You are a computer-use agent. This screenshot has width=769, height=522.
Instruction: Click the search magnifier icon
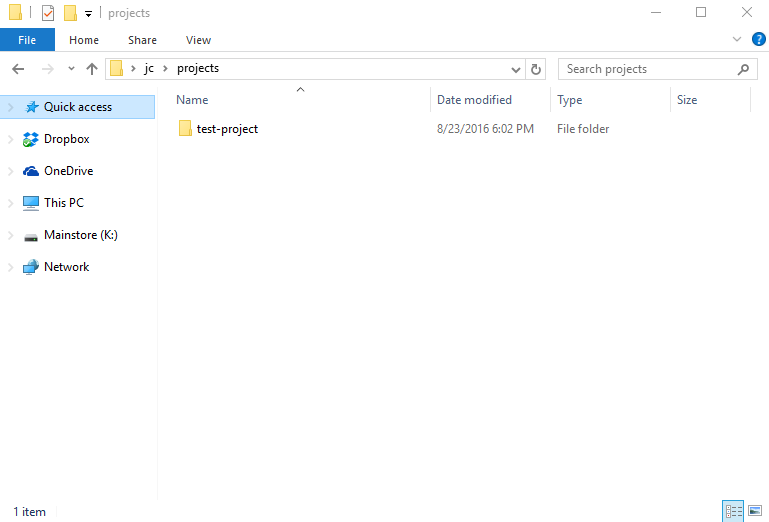pos(743,69)
